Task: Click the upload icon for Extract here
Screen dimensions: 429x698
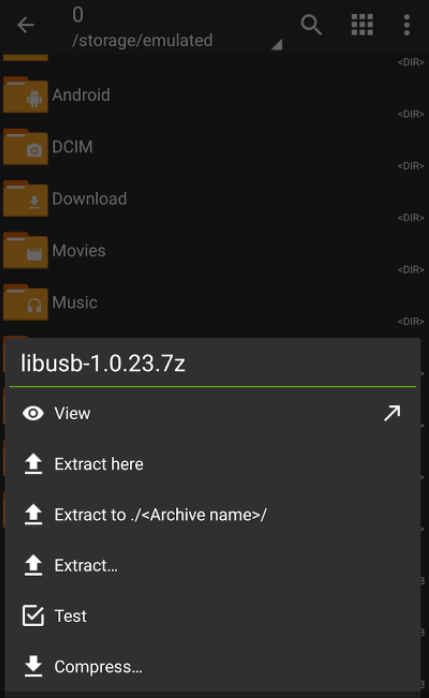Action: [x=33, y=464]
